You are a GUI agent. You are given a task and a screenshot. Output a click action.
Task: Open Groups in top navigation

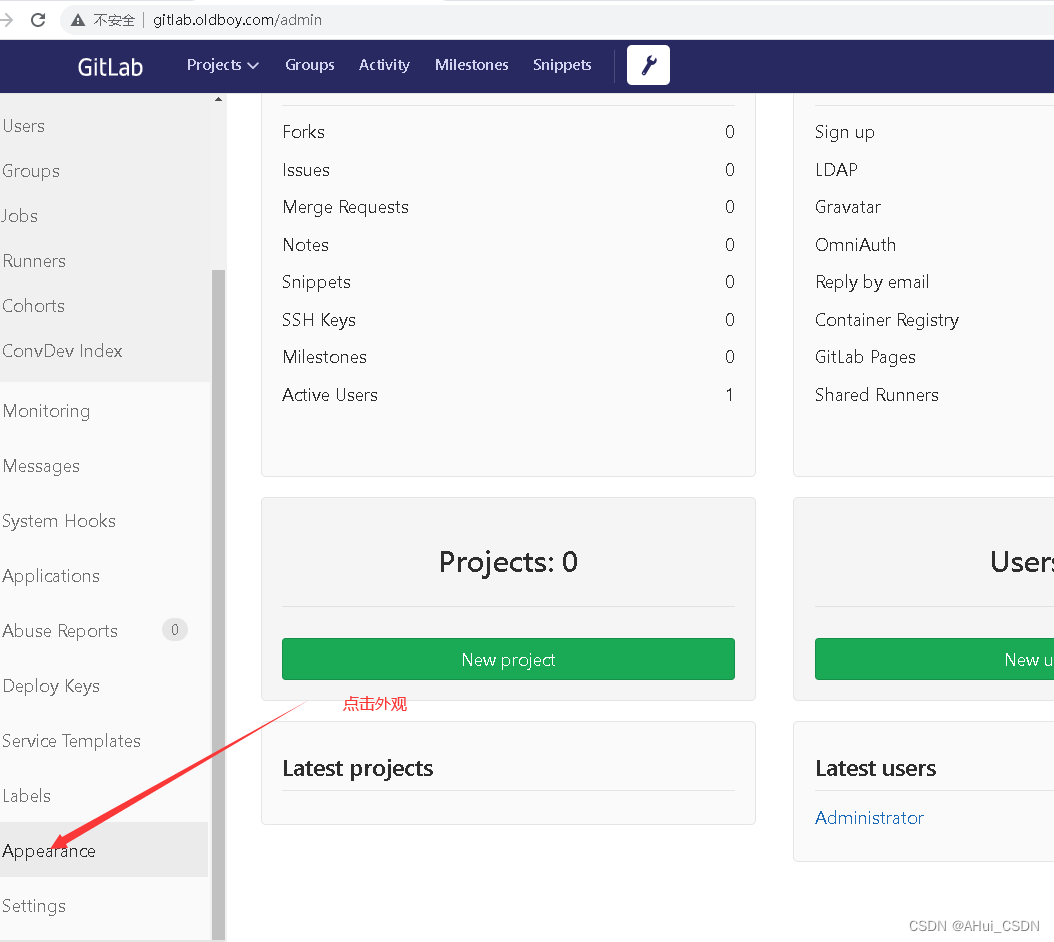[x=309, y=65]
